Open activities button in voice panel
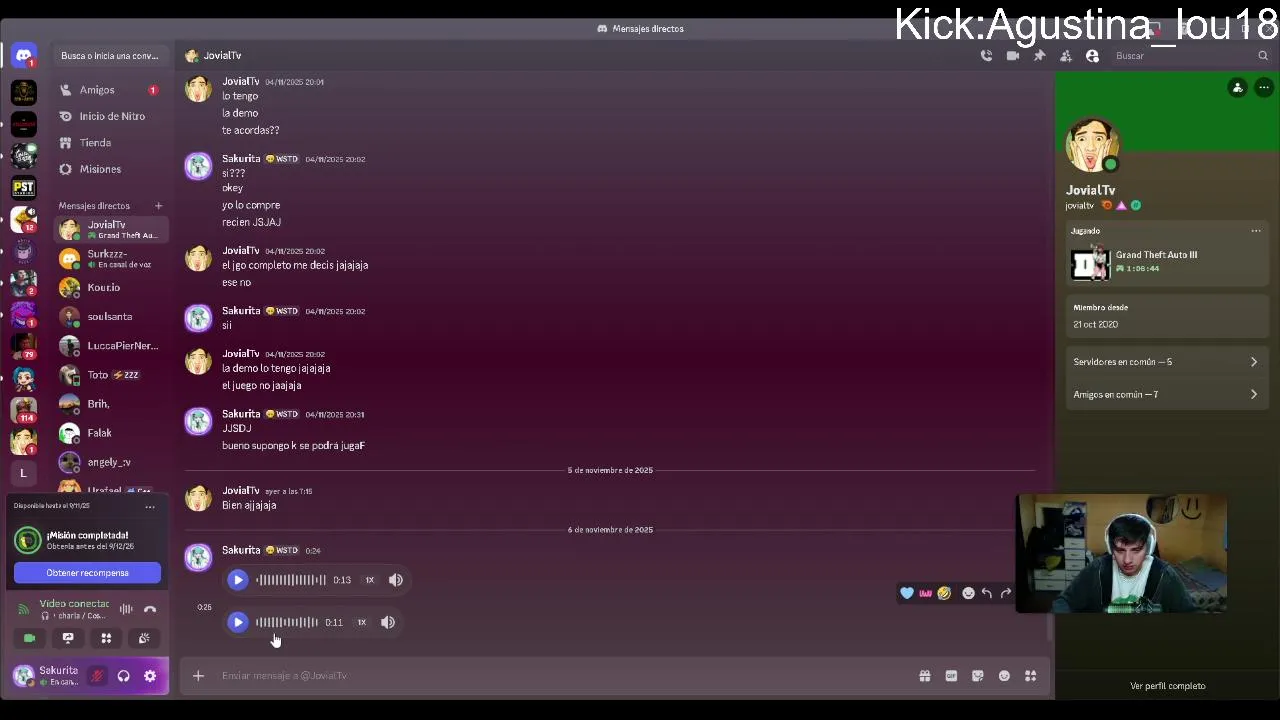This screenshot has height=720, width=1280. click(106, 638)
